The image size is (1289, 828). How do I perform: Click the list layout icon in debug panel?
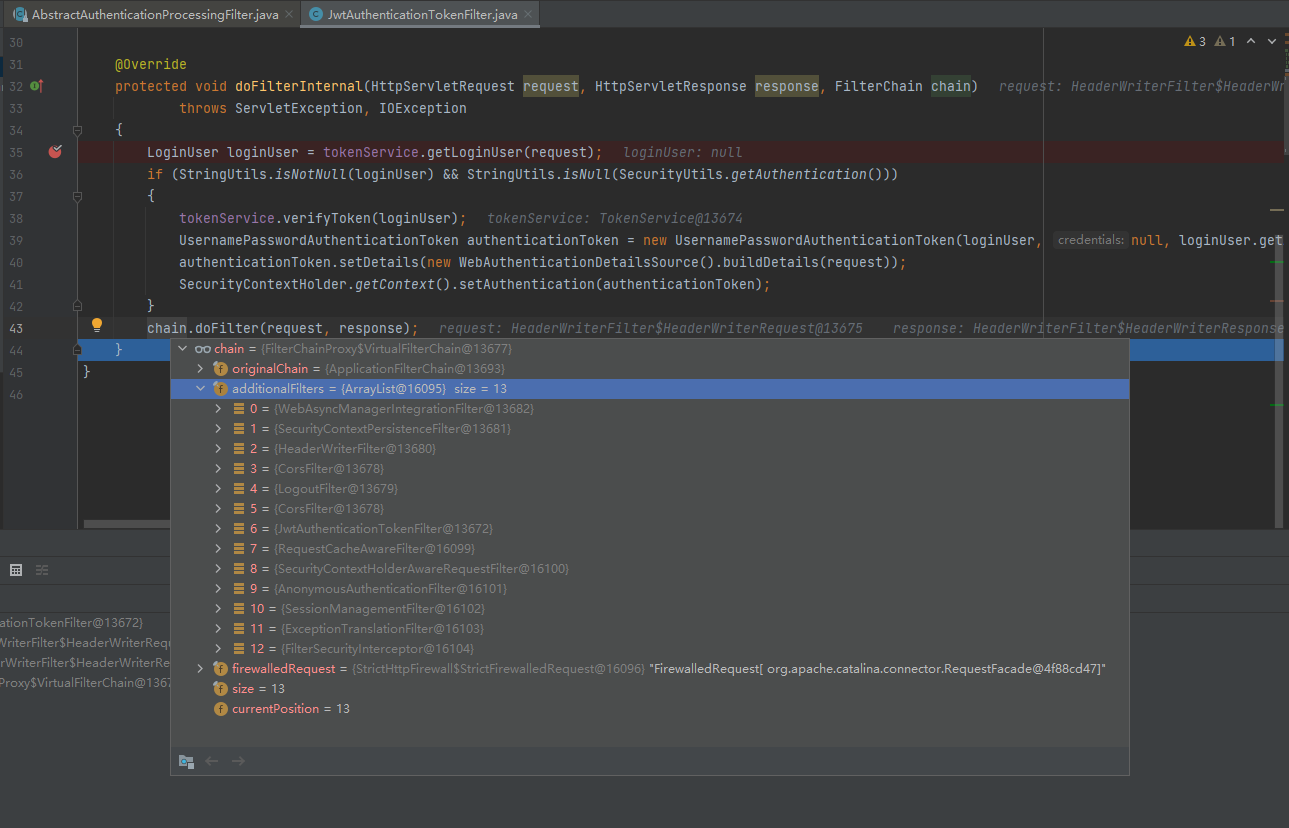point(42,570)
